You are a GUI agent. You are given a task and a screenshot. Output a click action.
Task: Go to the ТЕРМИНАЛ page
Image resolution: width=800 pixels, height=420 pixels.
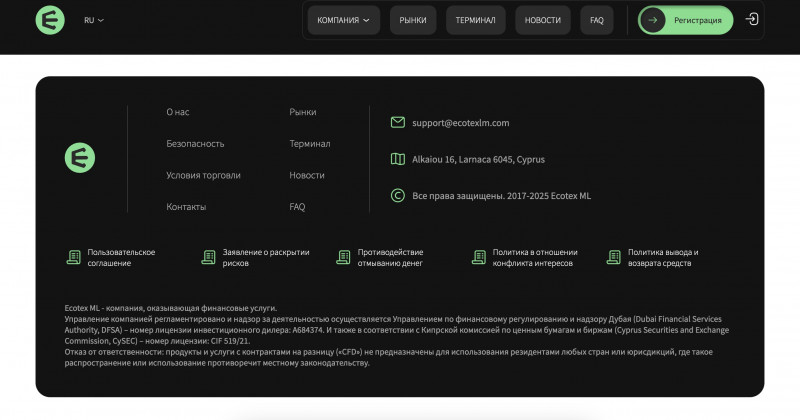click(476, 20)
